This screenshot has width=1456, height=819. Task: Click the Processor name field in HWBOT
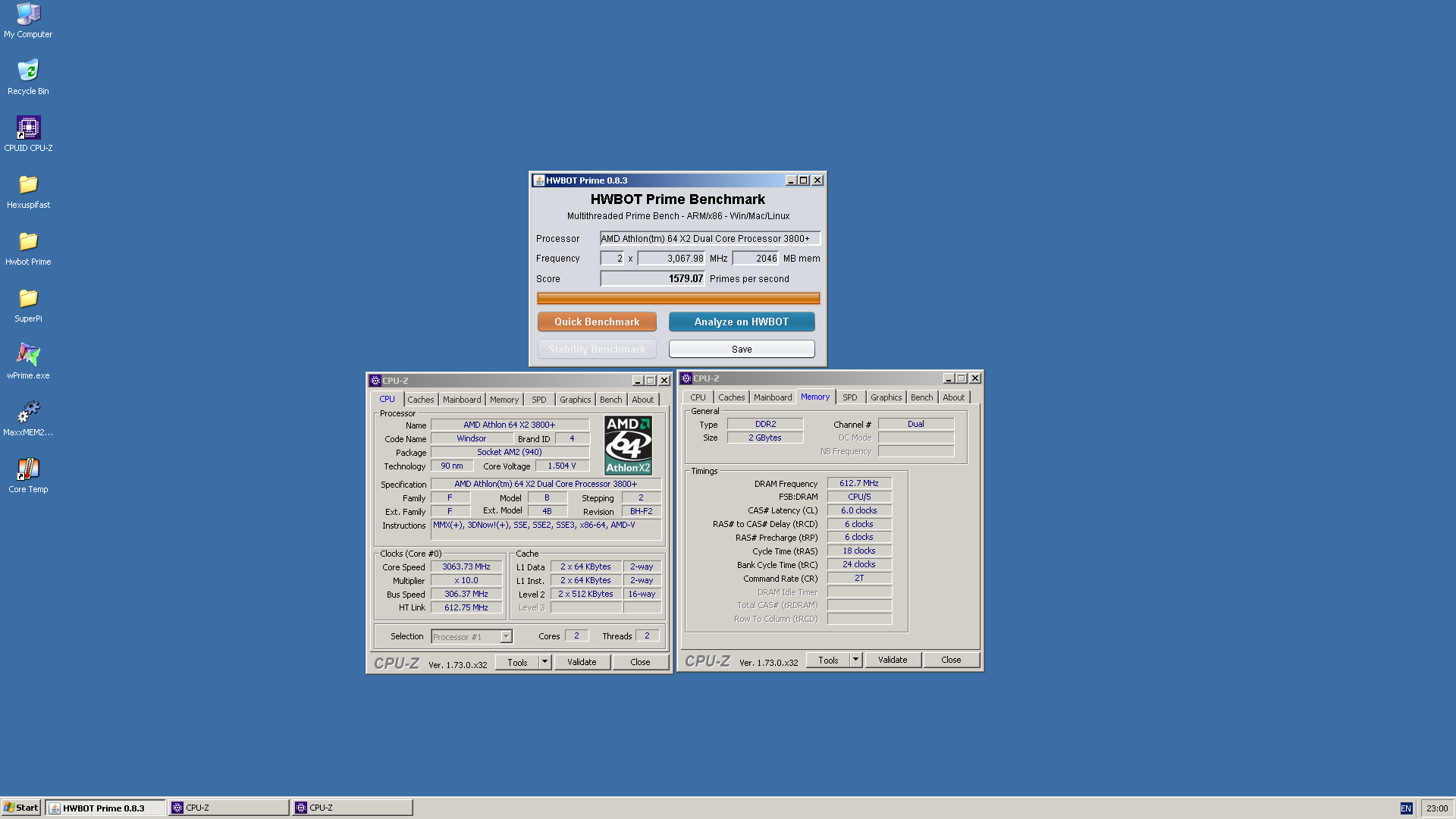[x=710, y=238]
